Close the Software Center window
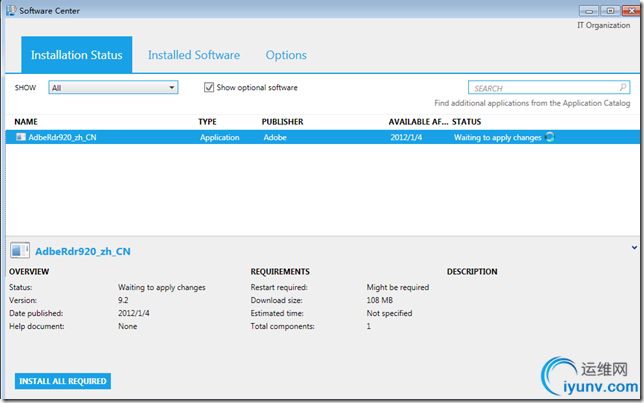Image resolution: width=644 pixels, height=403 pixels. (631, 11)
